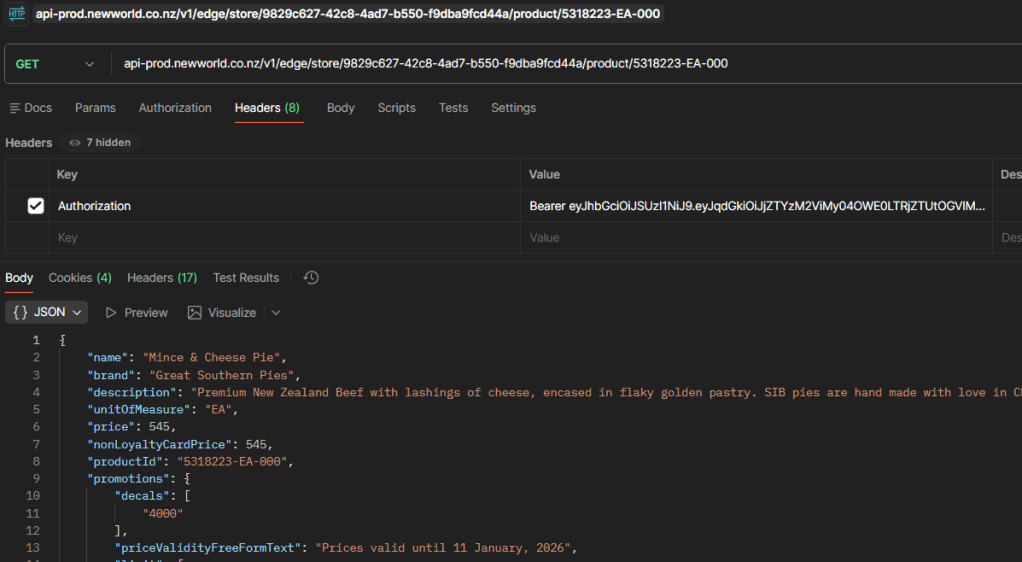Show the Test Results tab
This screenshot has width=1022, height=562.
(x=246, y=278)
